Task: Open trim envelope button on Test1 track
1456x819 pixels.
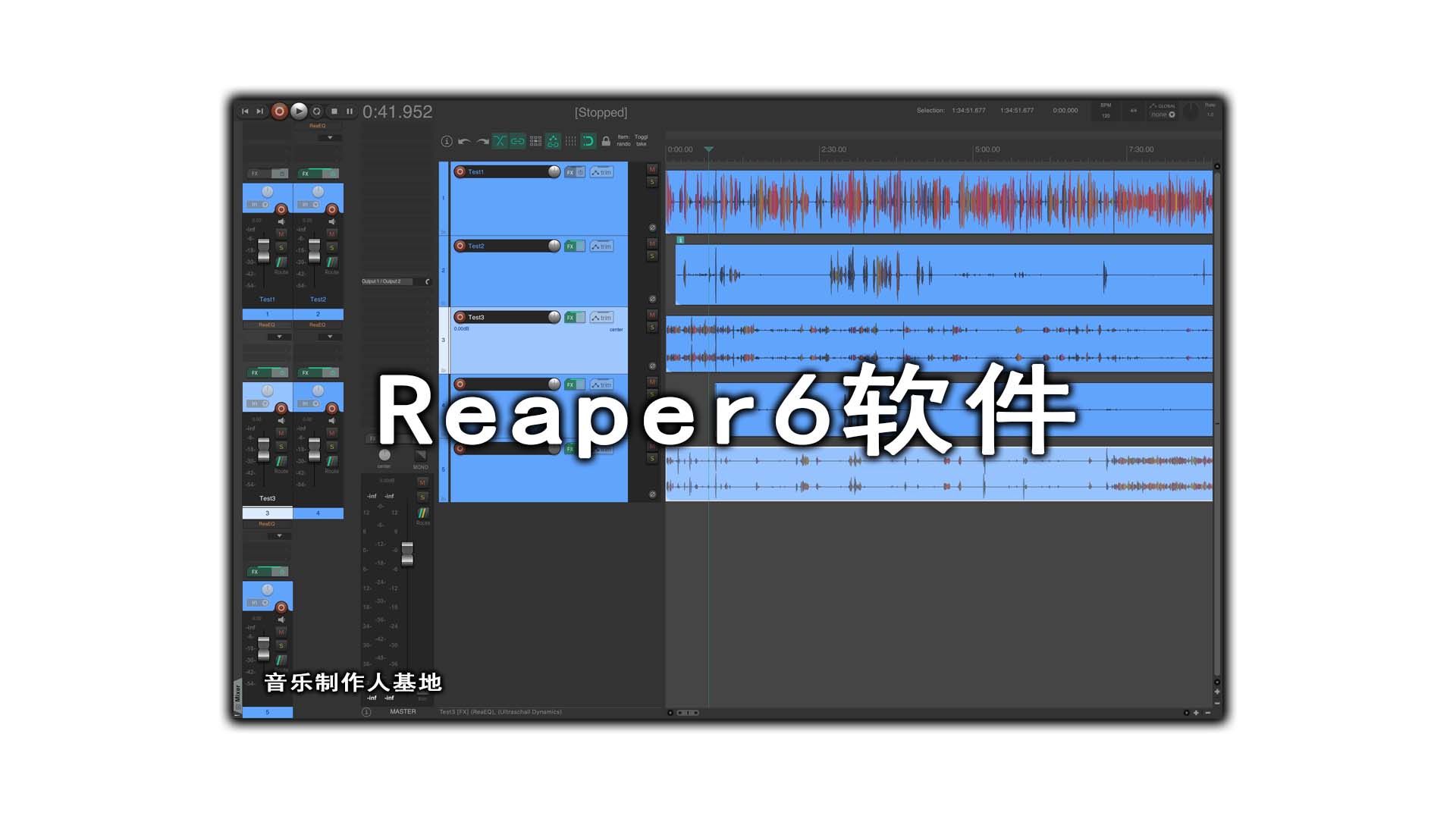Action: tap(601, 172)
